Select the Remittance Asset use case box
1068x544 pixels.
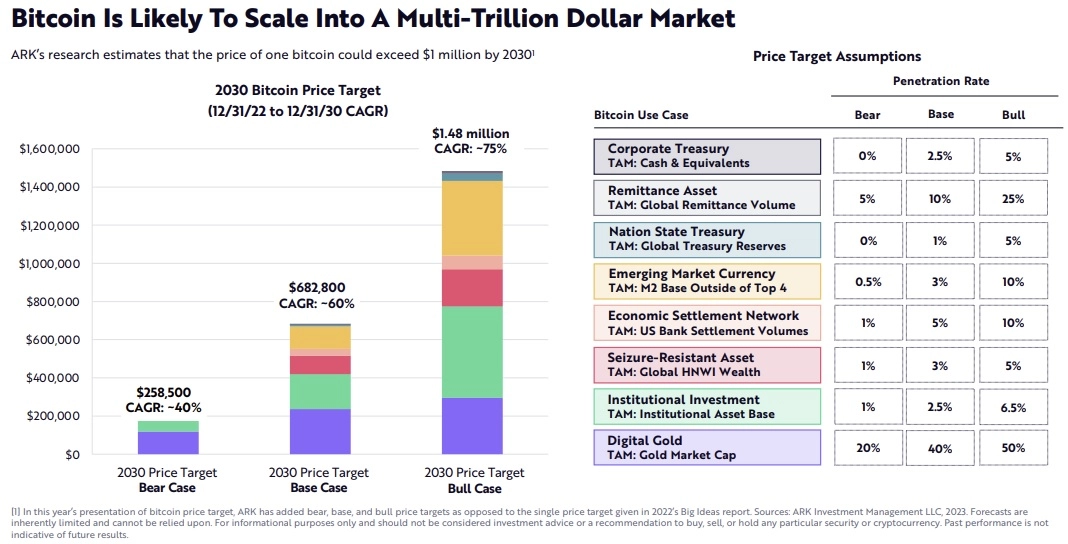pos(708,198)
